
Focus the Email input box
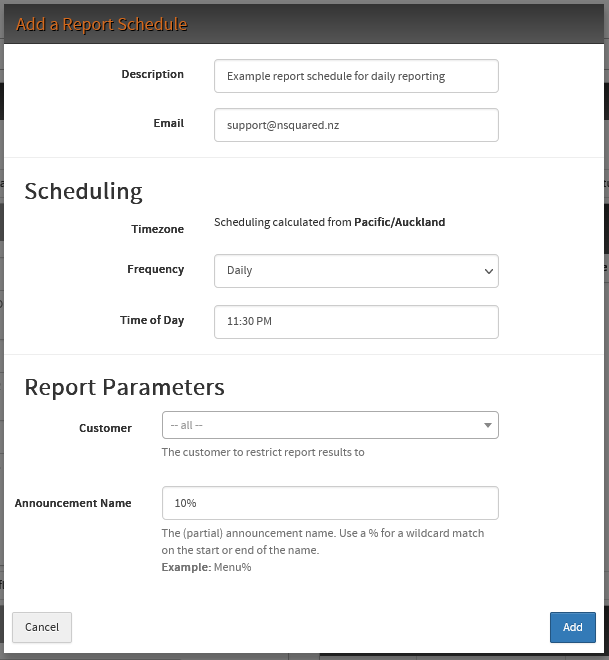[356, 125]
